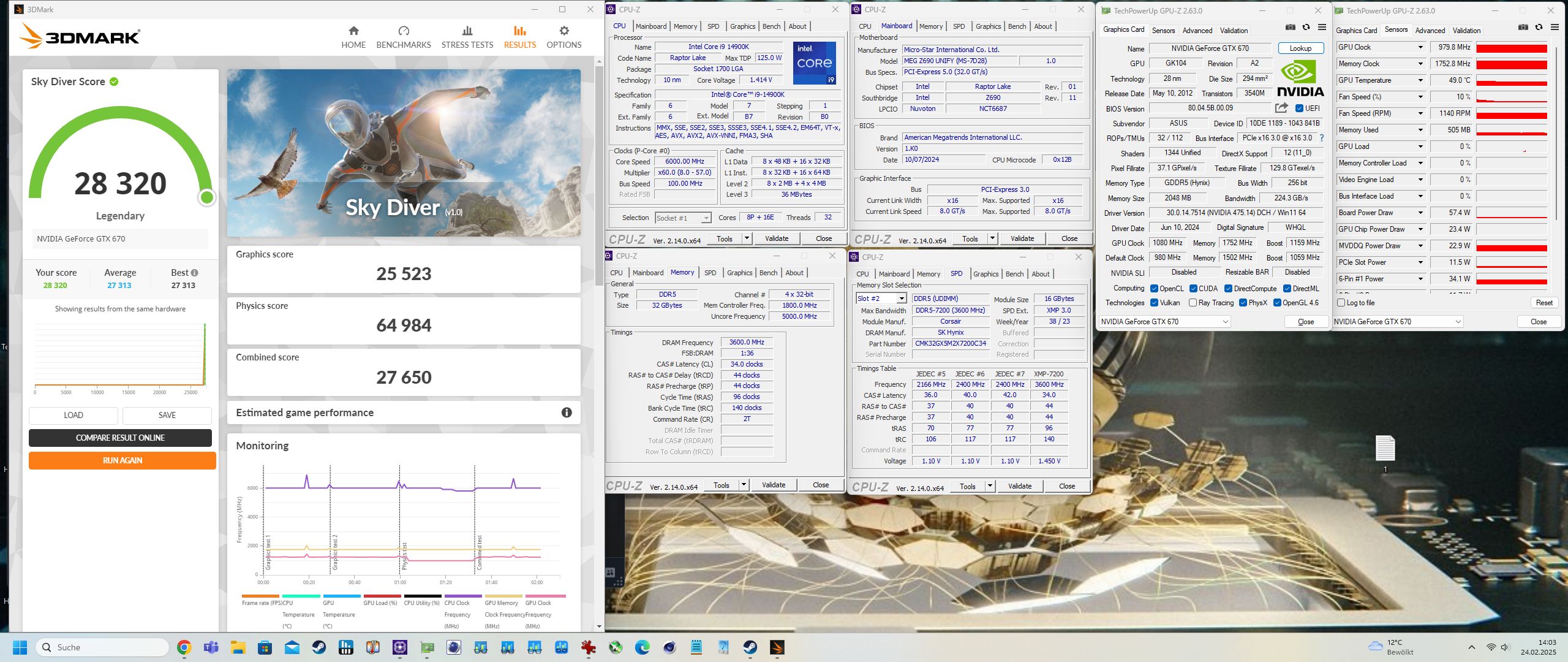The width and height of the screenshot is (1568, 662).
Task: Toggle the OpenCL checkbox
Action: pyautogui.click(x=1154, y=289)
